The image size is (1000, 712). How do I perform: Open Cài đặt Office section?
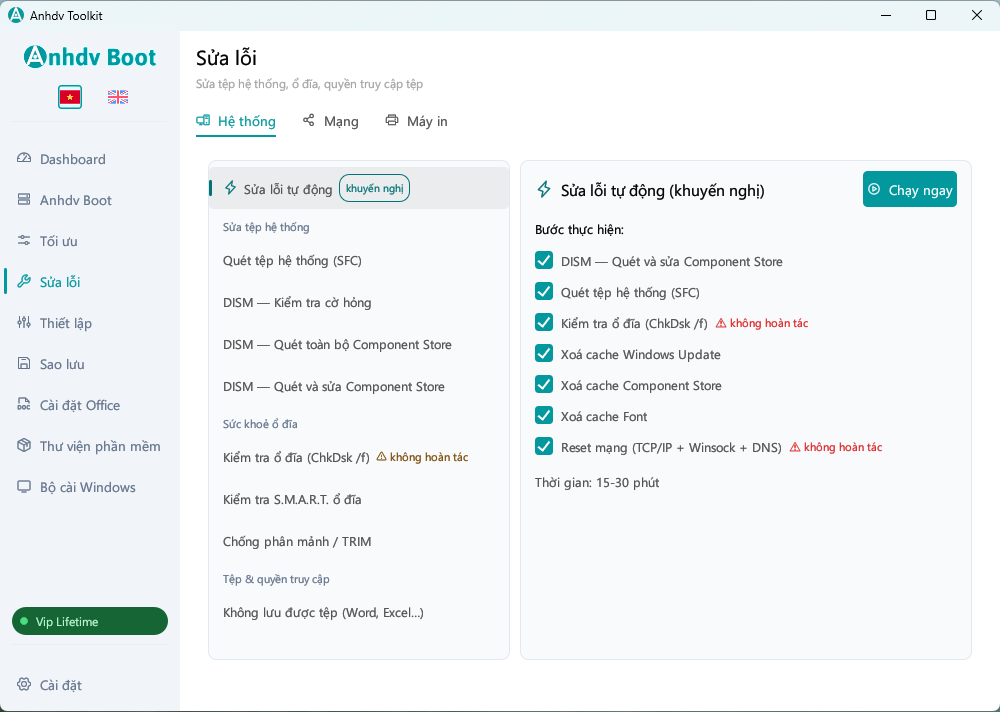[89, 405]
